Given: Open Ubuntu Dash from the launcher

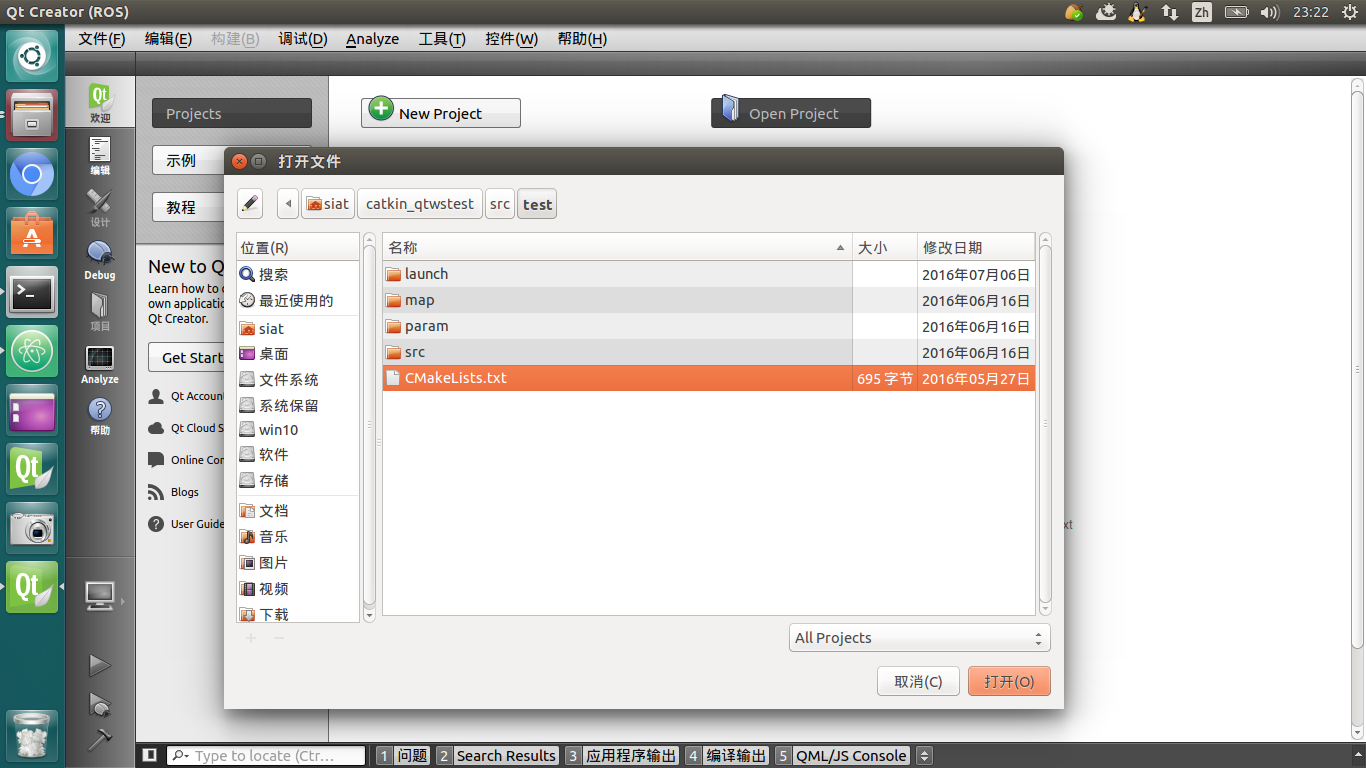Looking at the screenshot, I should (32, 56).
